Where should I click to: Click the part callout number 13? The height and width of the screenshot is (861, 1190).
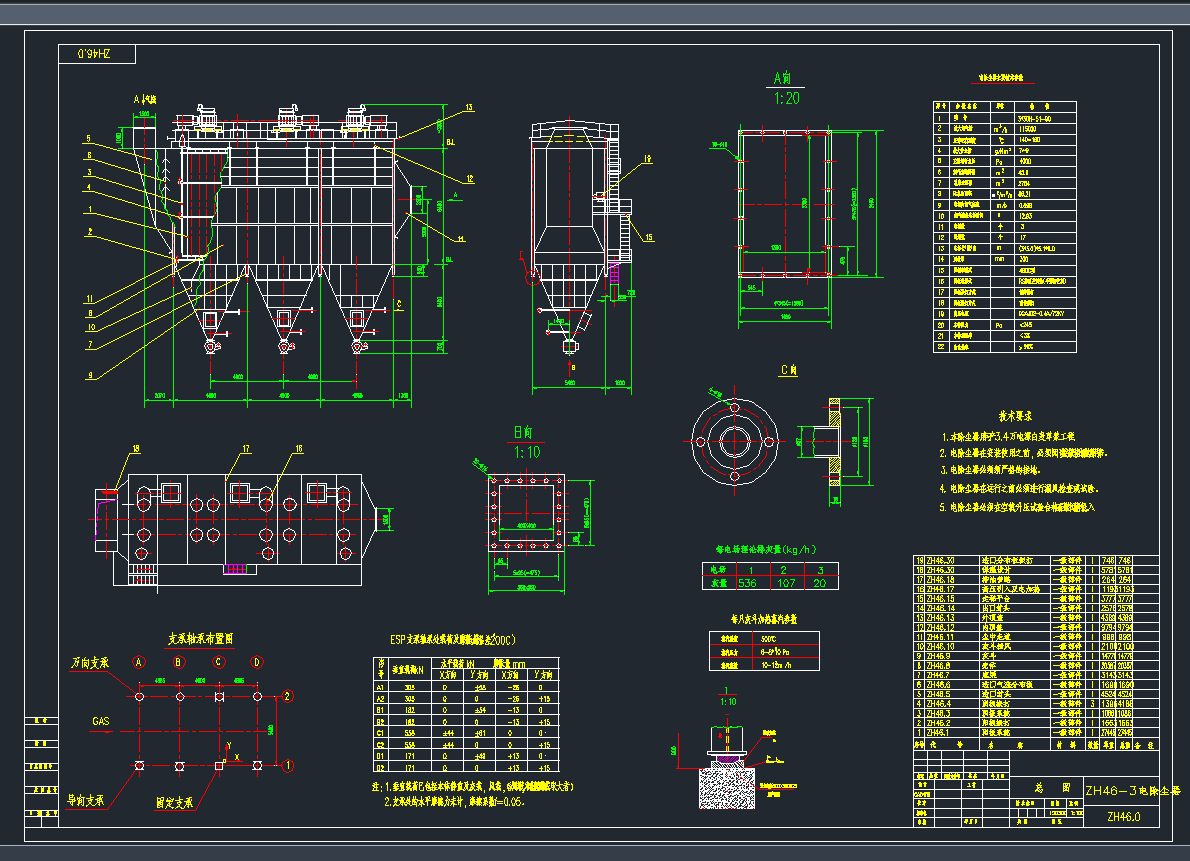[468, 107]
